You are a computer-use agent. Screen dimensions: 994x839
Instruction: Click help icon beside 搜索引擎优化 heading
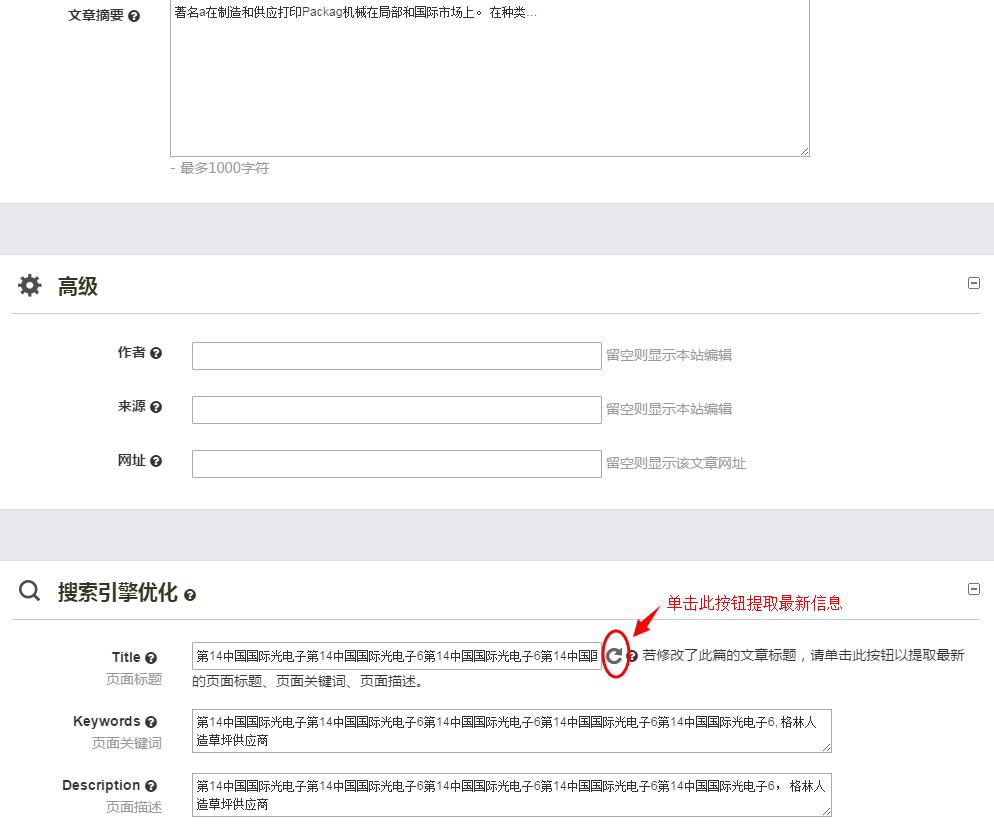(x=190, y=595)
